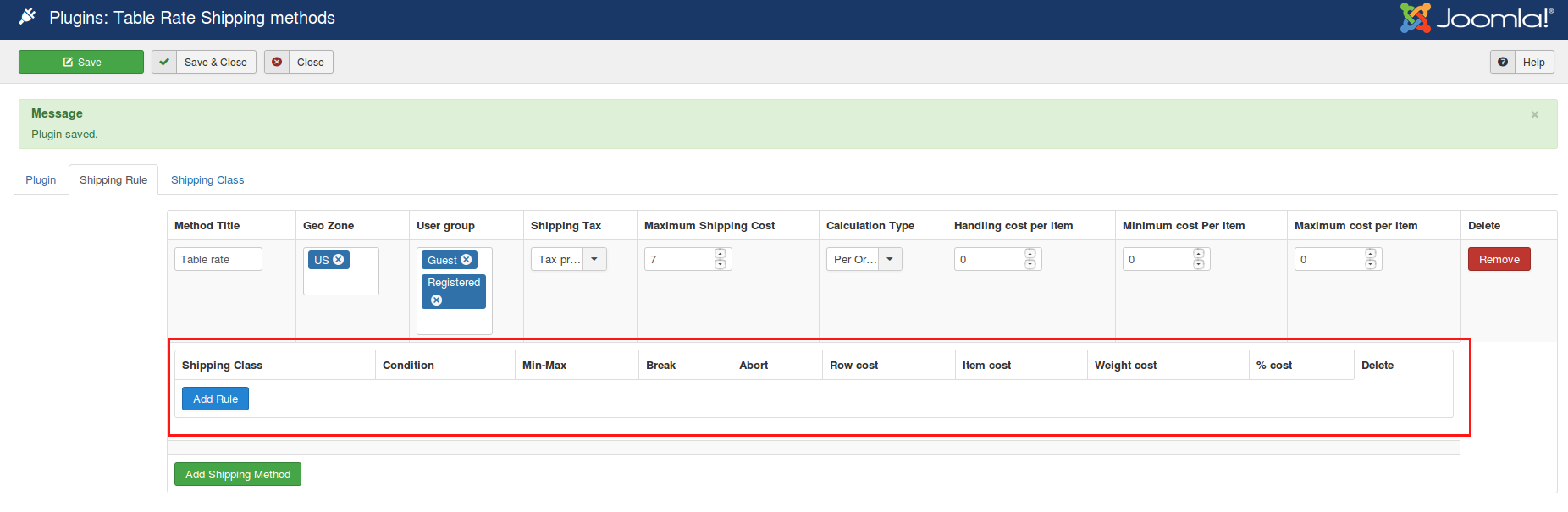The height and width of the screenshot is (512, 1568).
Task: Decrease the Handling cost per item value
Action: click(1030, 265)
